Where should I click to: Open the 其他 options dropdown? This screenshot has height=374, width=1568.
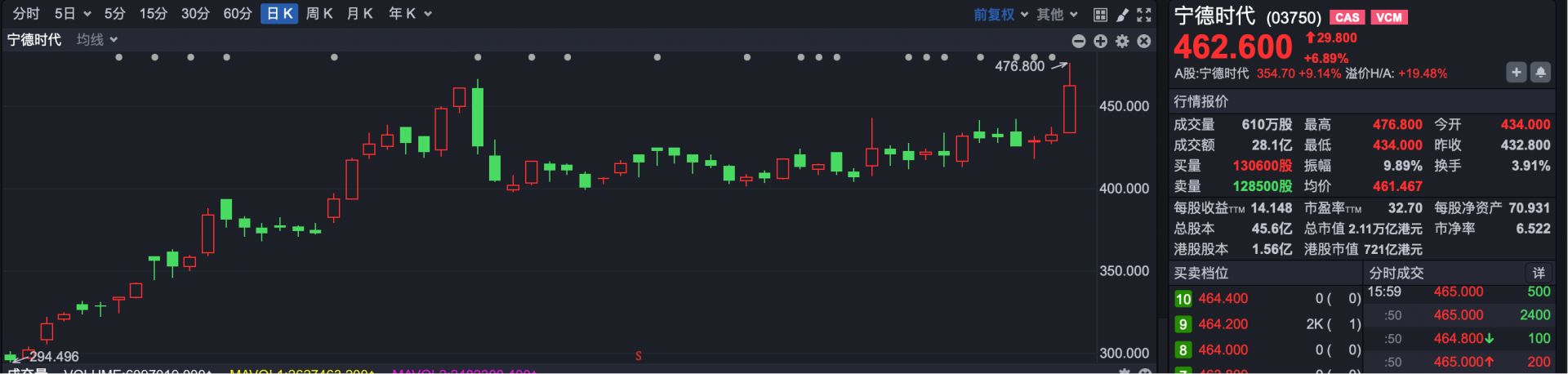click(x=1073, y=14)
